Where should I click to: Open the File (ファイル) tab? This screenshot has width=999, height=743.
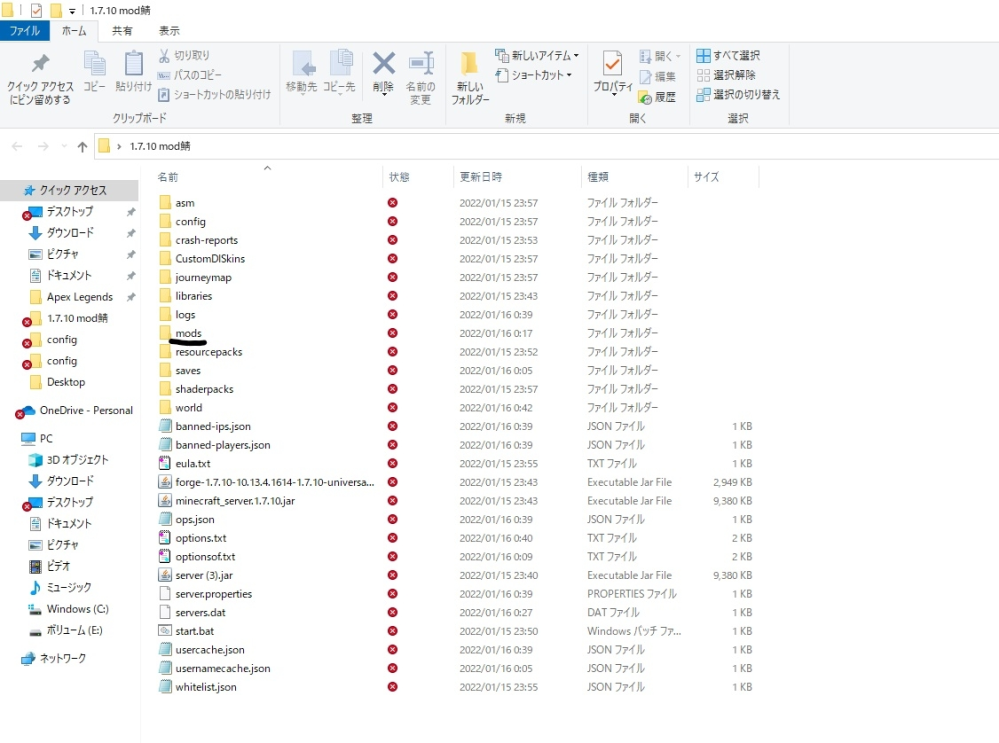click(24, 31)
